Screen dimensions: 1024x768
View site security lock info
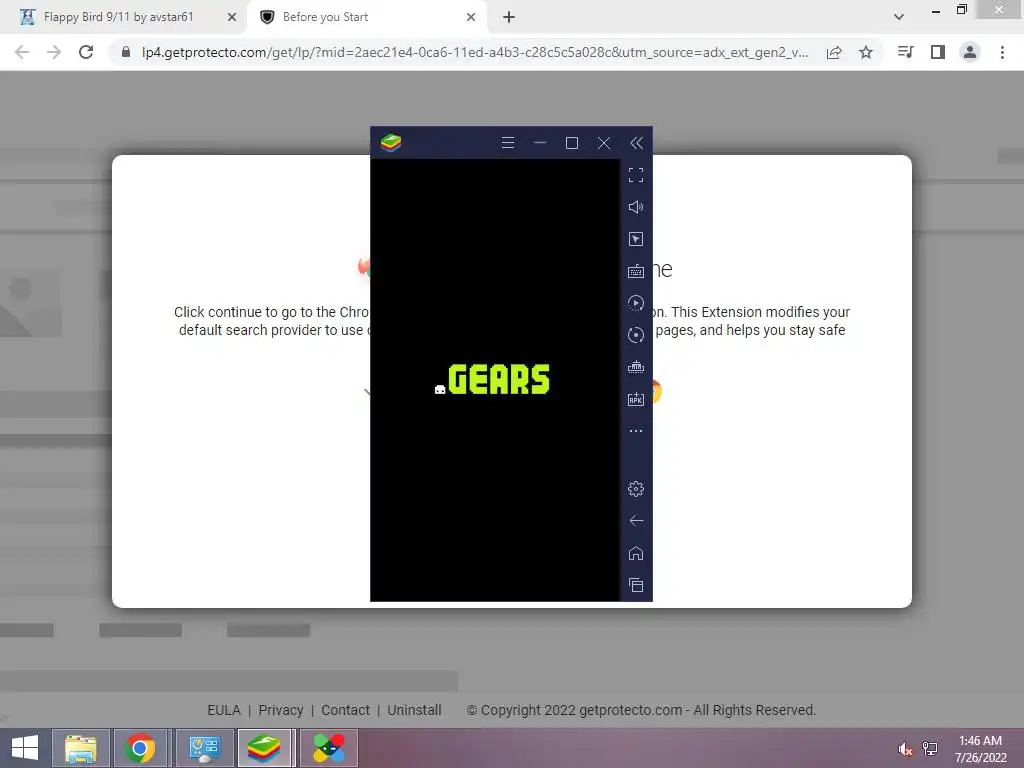point(126,52)
